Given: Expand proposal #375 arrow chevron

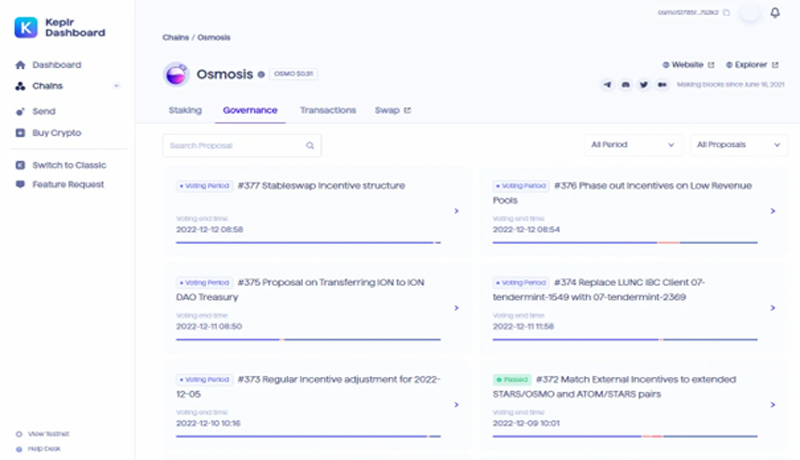Looking at the screenshot, I should 457,308.
